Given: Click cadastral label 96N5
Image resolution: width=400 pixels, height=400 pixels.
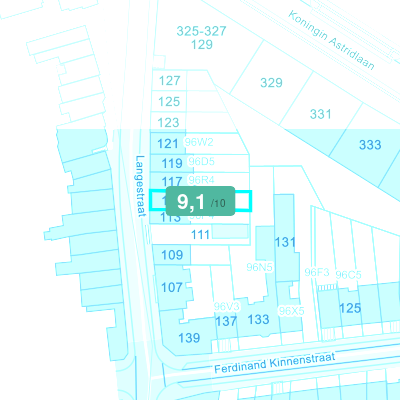Looking at the screenshot, I should coord(259,267).
